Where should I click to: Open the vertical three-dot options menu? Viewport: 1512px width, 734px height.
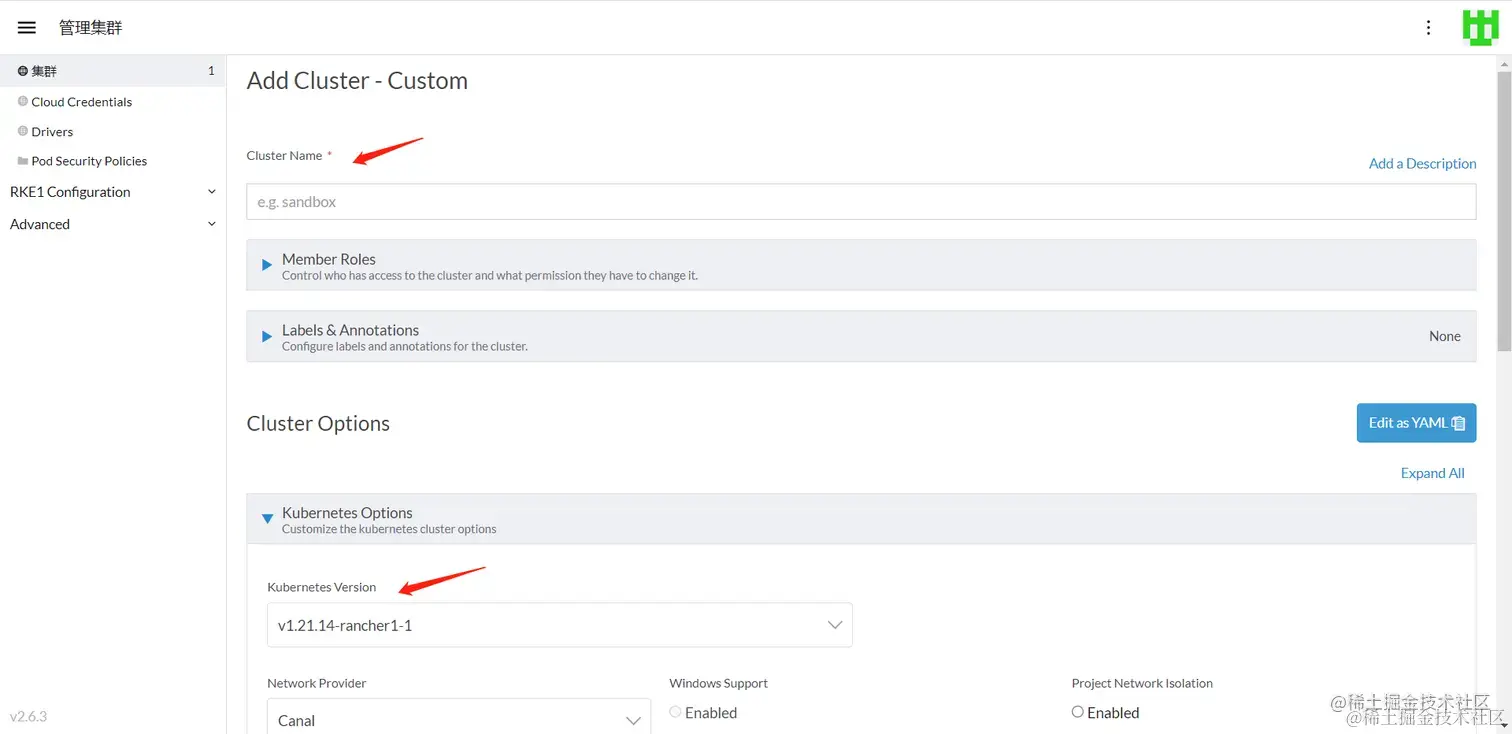(x=1428, y=28)
